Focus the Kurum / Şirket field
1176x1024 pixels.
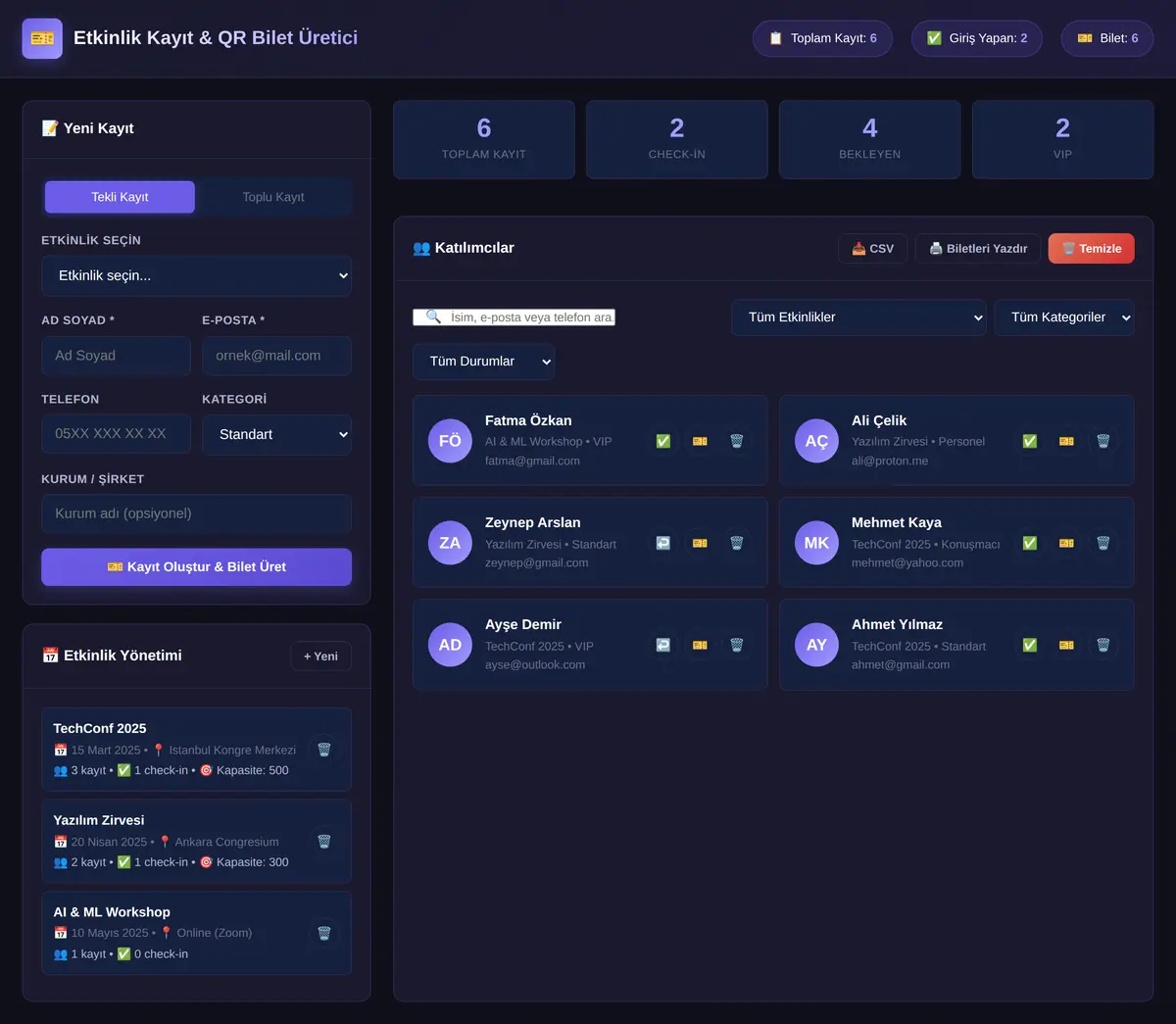(196, 513)
